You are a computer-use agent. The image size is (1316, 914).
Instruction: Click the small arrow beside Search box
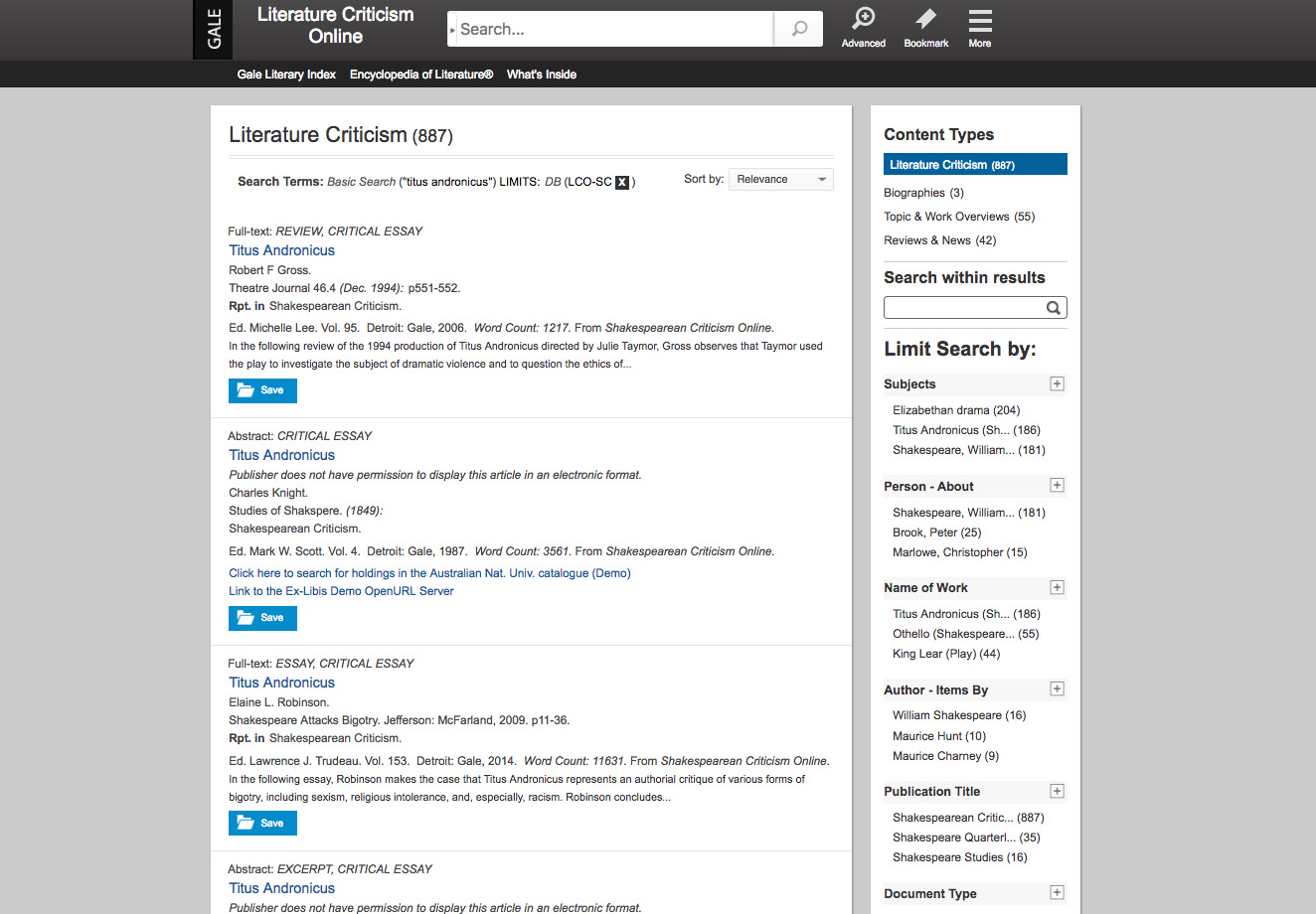[x=452, y=31]
